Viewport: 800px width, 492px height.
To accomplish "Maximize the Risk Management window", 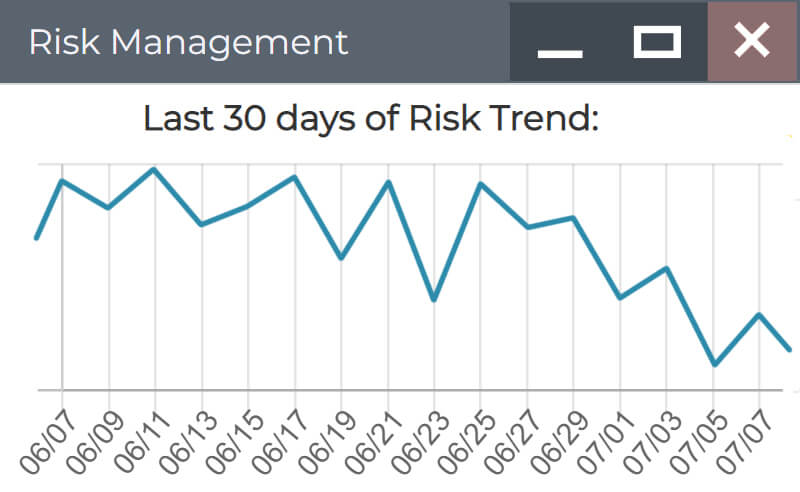I will [x=658, y=42].
